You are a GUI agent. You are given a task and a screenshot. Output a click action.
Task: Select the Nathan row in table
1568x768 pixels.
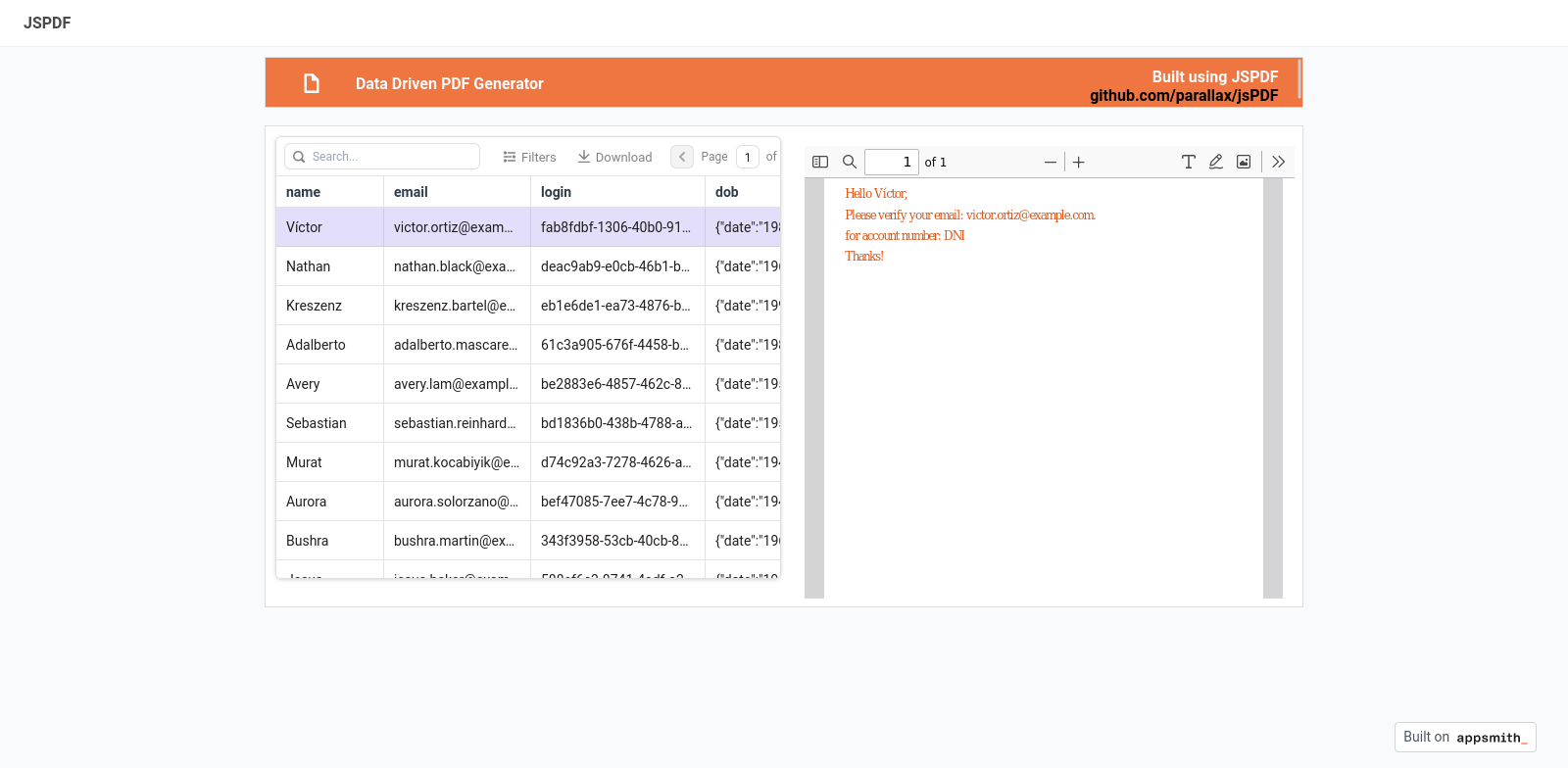[x=309, y=266]
